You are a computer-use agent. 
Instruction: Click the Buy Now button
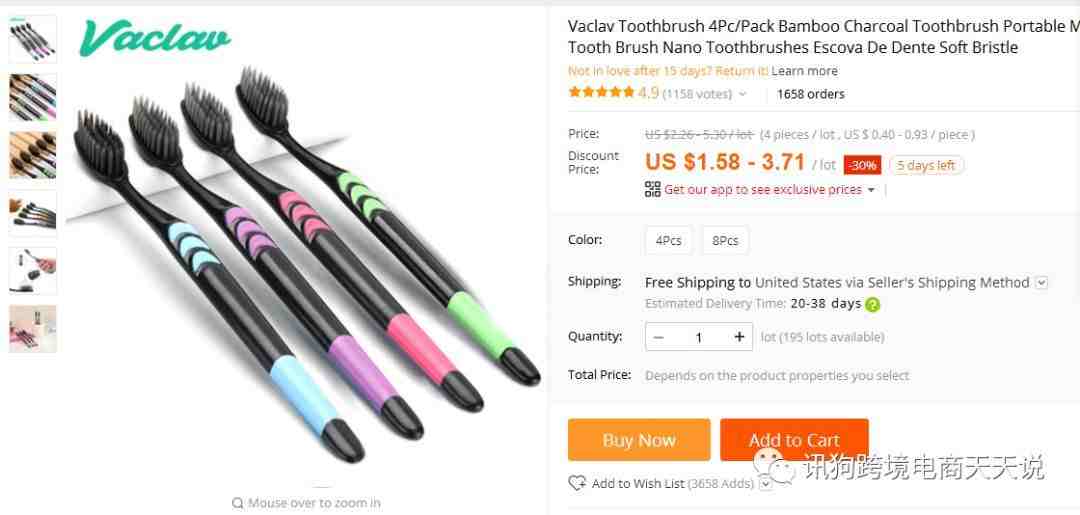tap(638, 440)
